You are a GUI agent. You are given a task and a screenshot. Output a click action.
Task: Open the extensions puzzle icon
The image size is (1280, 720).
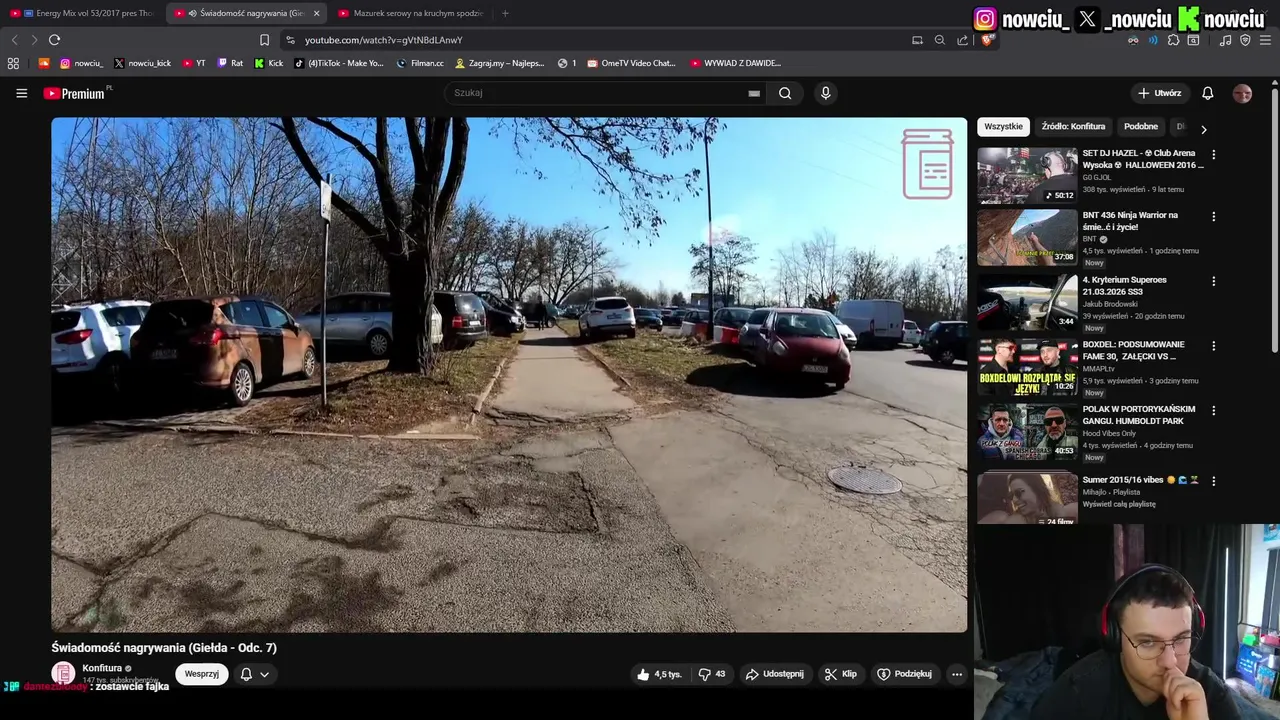[x=1173, y=40]
